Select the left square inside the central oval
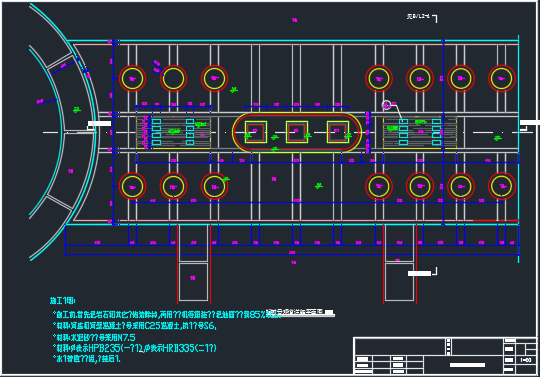Viewport: 540px width, 377px height. pyautogui.click(x=256, y=132)
